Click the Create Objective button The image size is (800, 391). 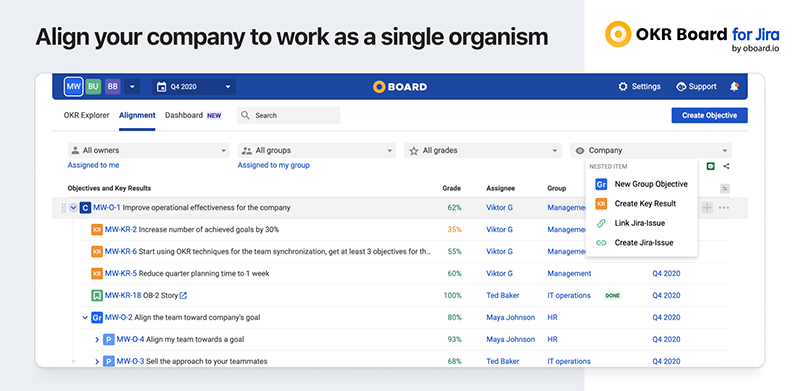tap(709, 115)
